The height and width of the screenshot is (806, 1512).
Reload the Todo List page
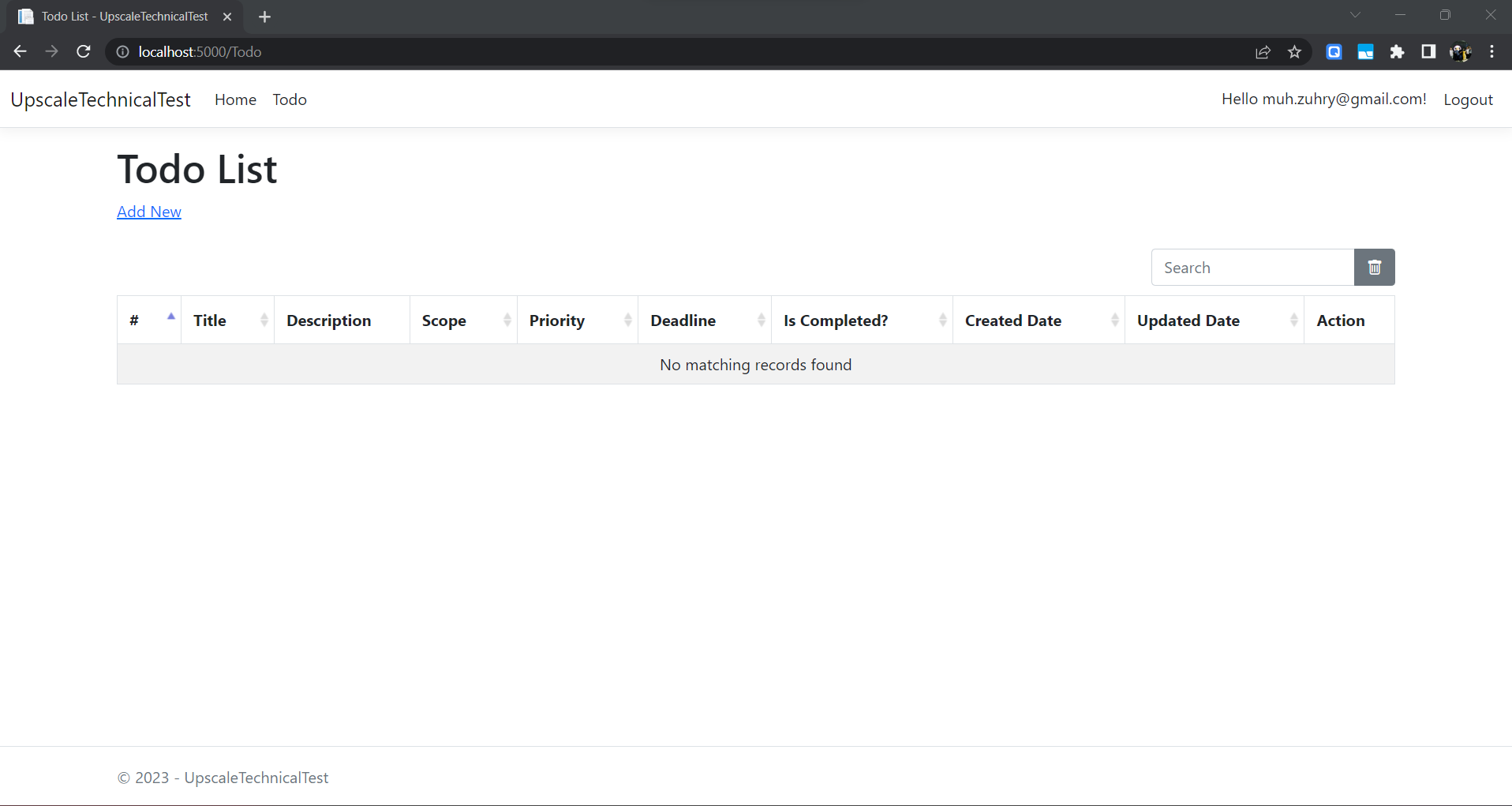[83, 51]
